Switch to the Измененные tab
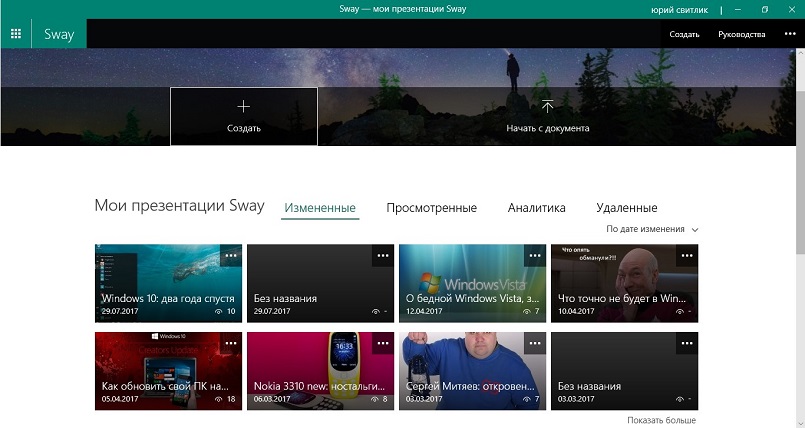This screenshot has height=428, width=805. [x=320, y=208]
